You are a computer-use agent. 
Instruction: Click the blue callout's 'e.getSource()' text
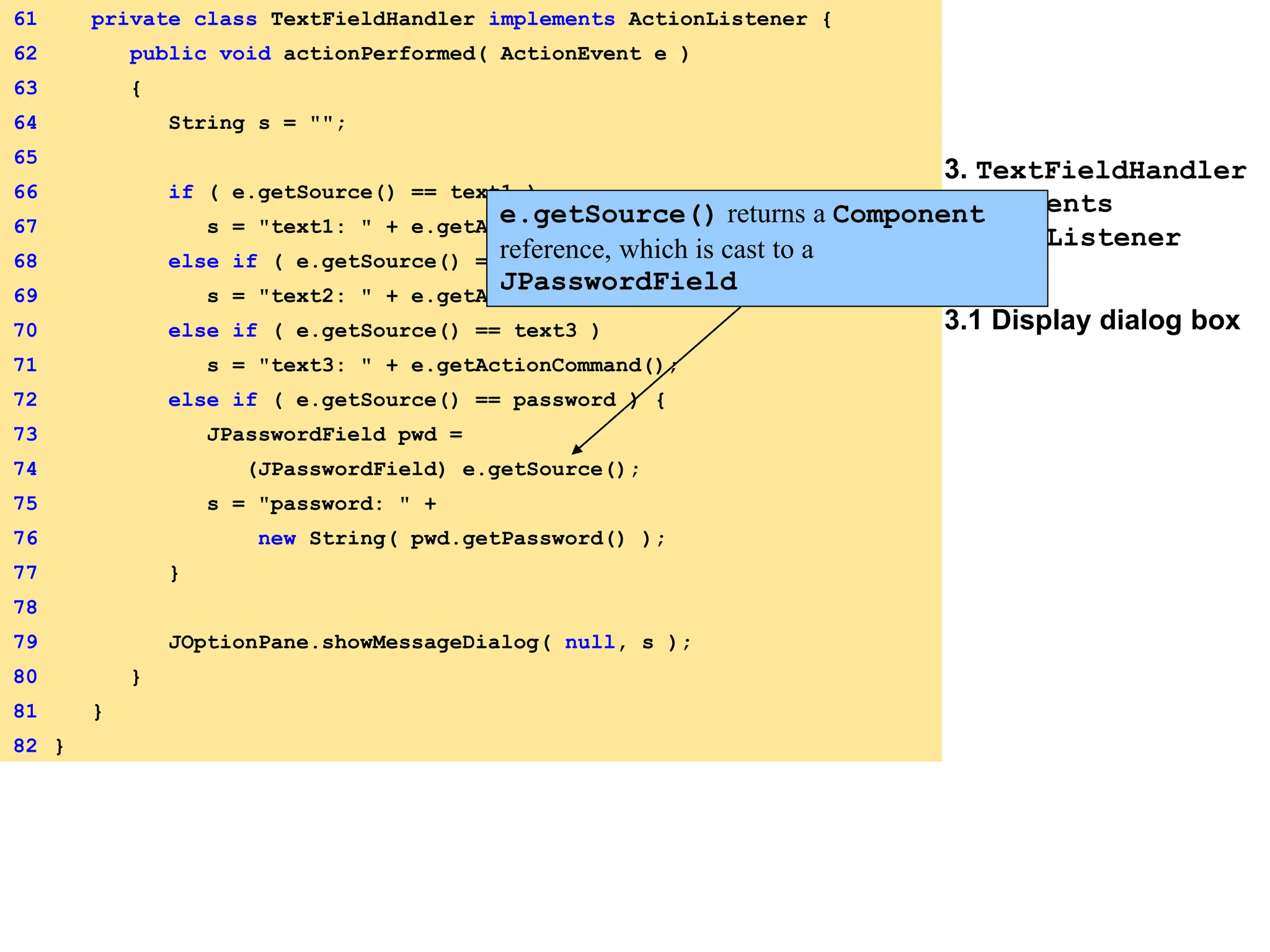(x=608, y=214)
